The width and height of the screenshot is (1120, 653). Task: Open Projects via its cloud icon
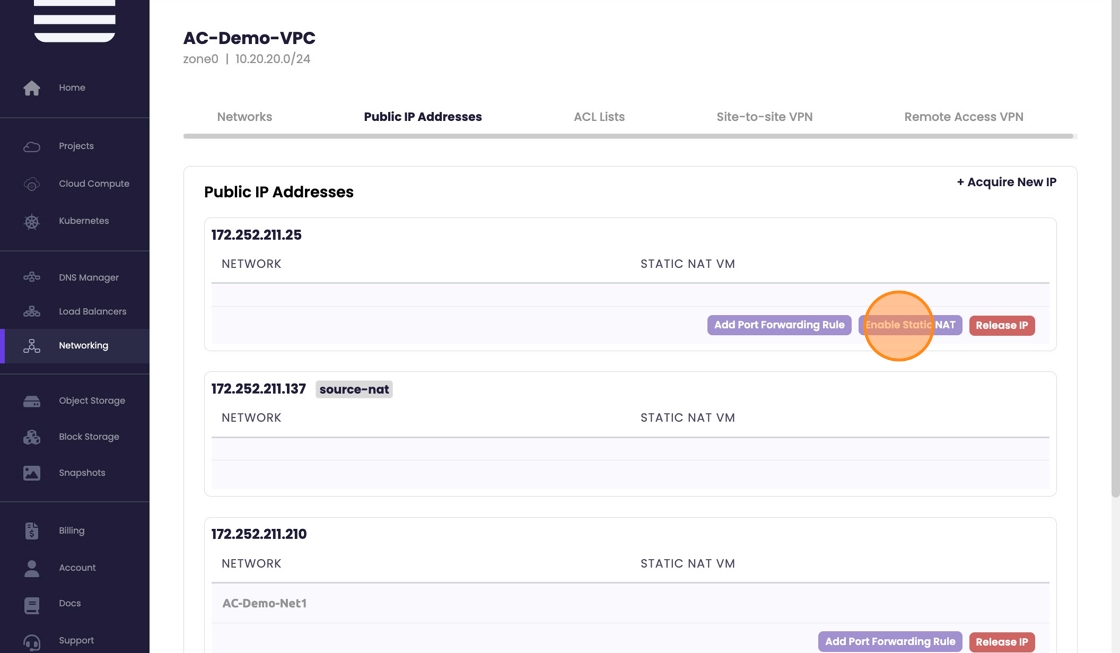click(32, 146)
